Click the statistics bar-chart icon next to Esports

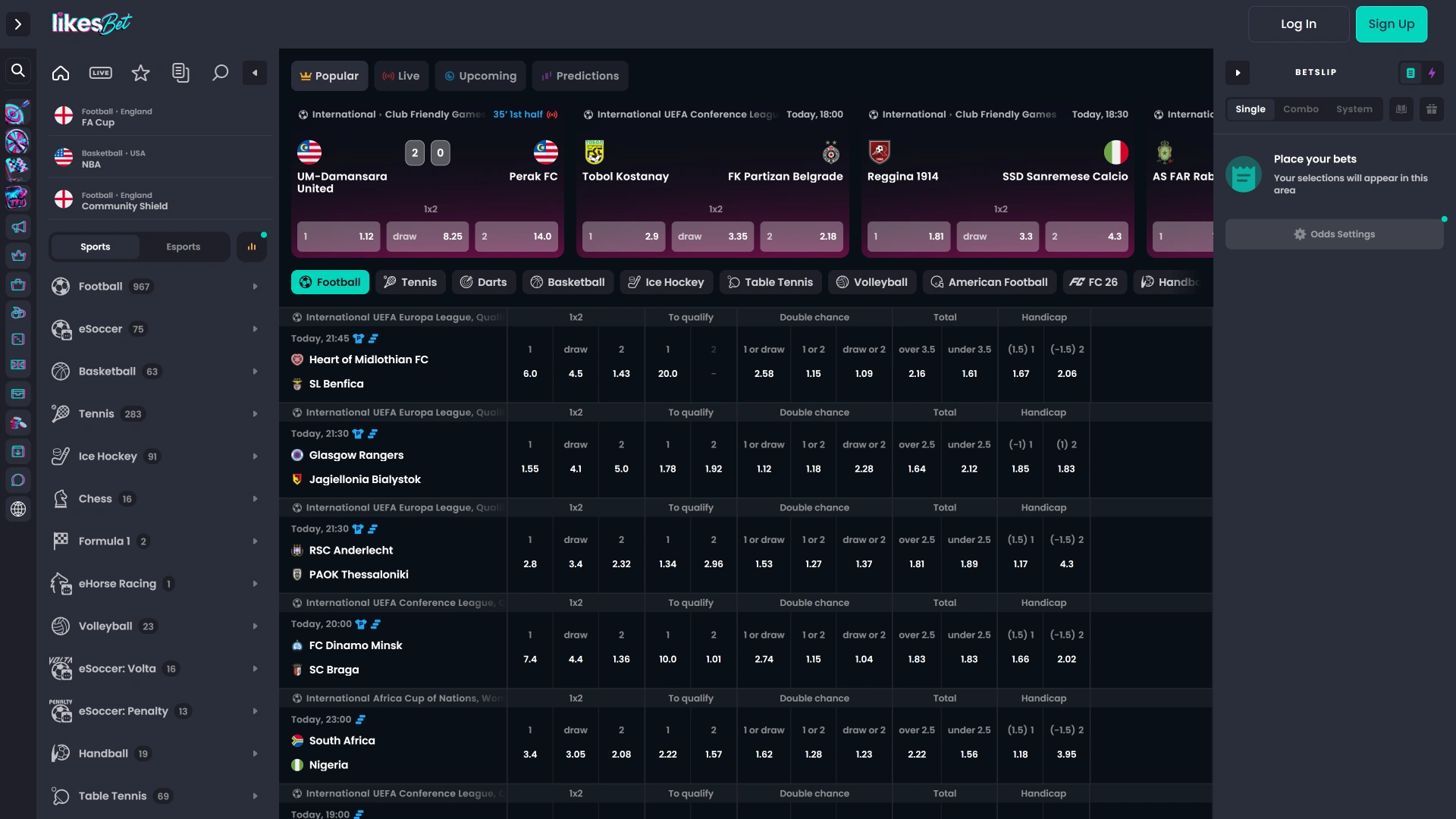pyautogui.click(x=252, y=246)
